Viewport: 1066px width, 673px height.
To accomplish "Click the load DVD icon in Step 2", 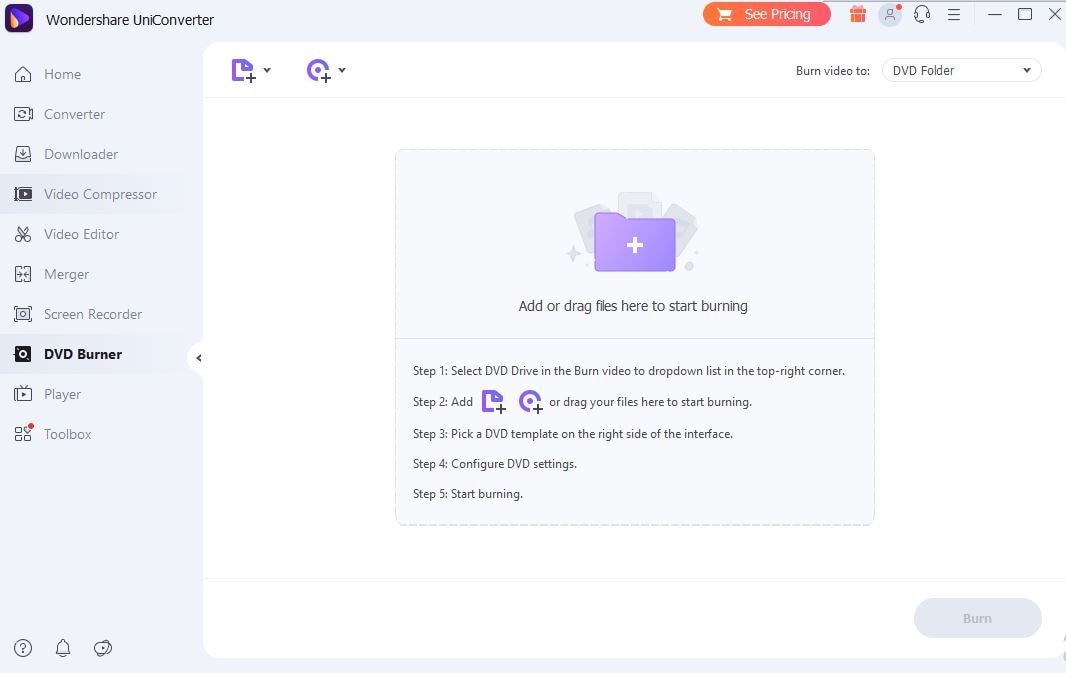I will (x=530, y=402).
